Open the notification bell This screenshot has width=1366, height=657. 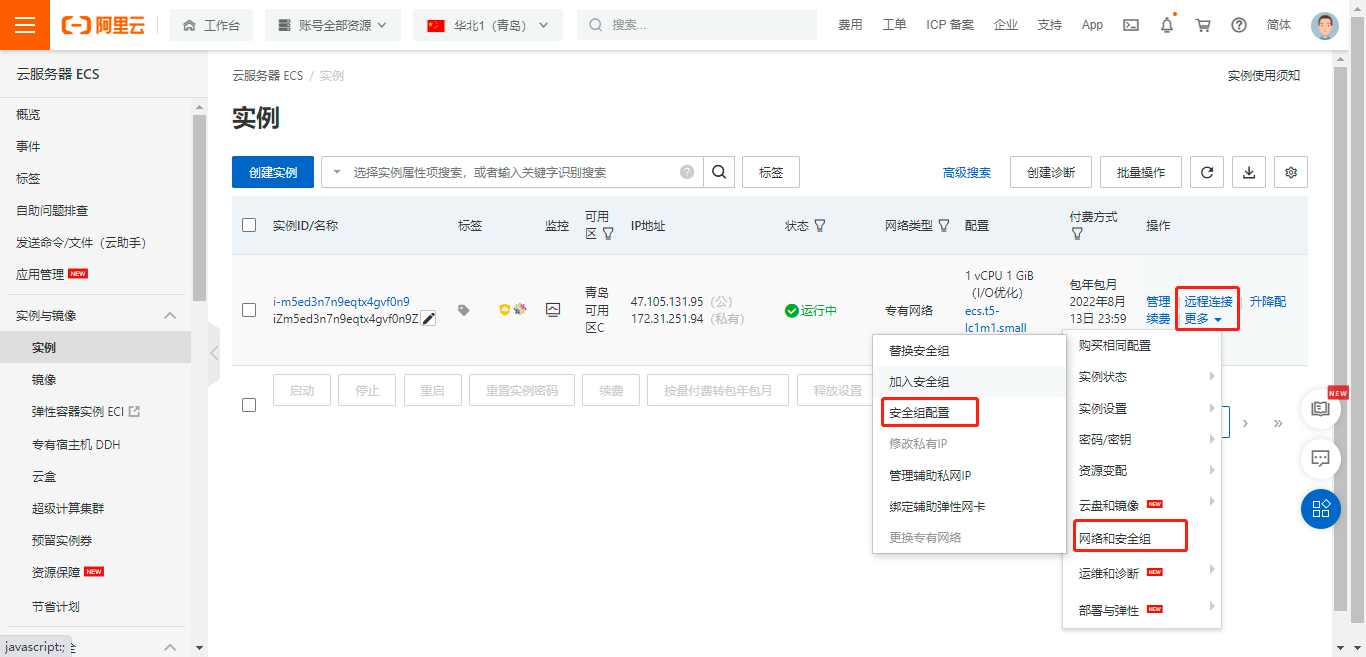coord(1167,25)
